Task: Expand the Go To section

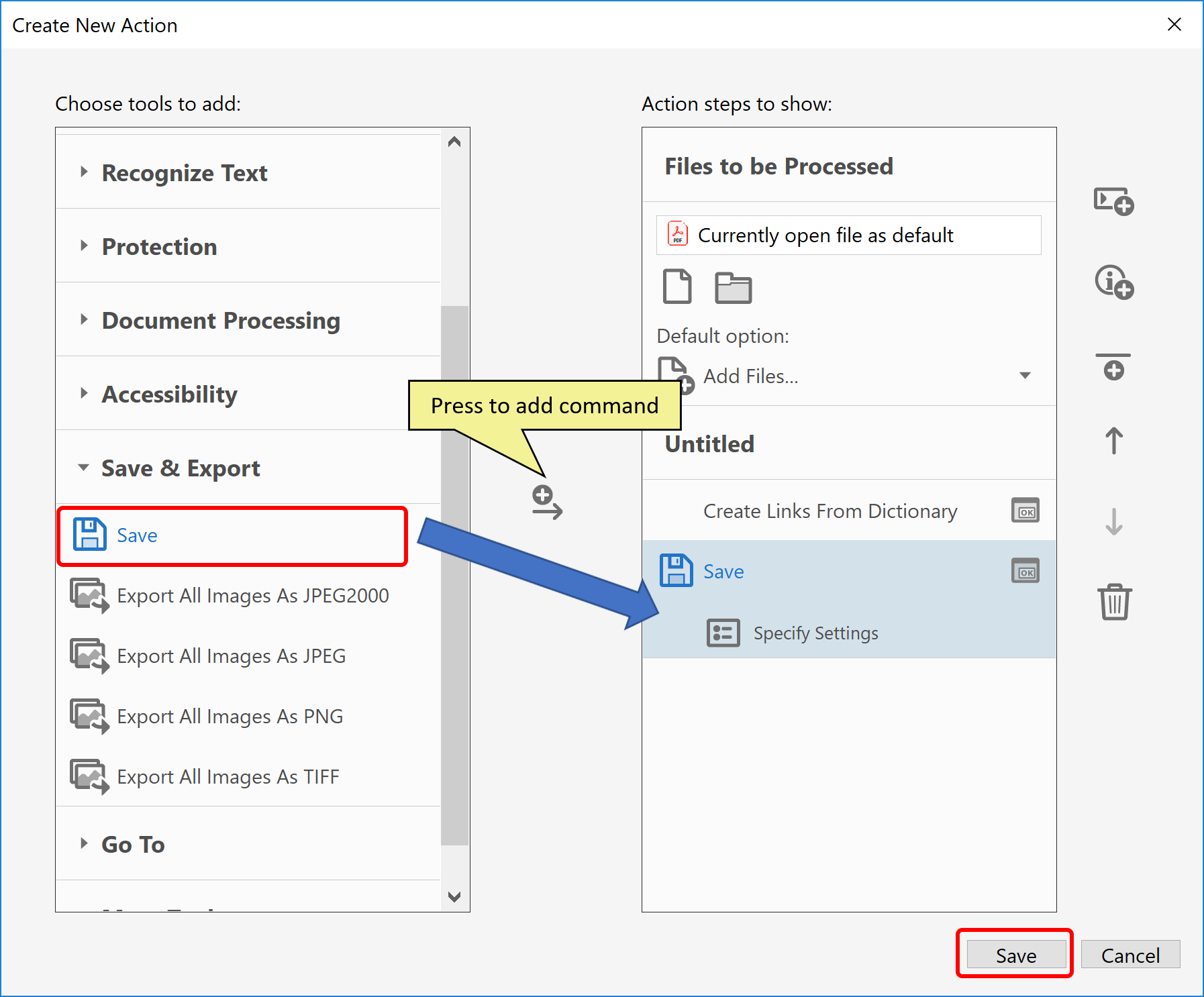Action: click(85, 844)
